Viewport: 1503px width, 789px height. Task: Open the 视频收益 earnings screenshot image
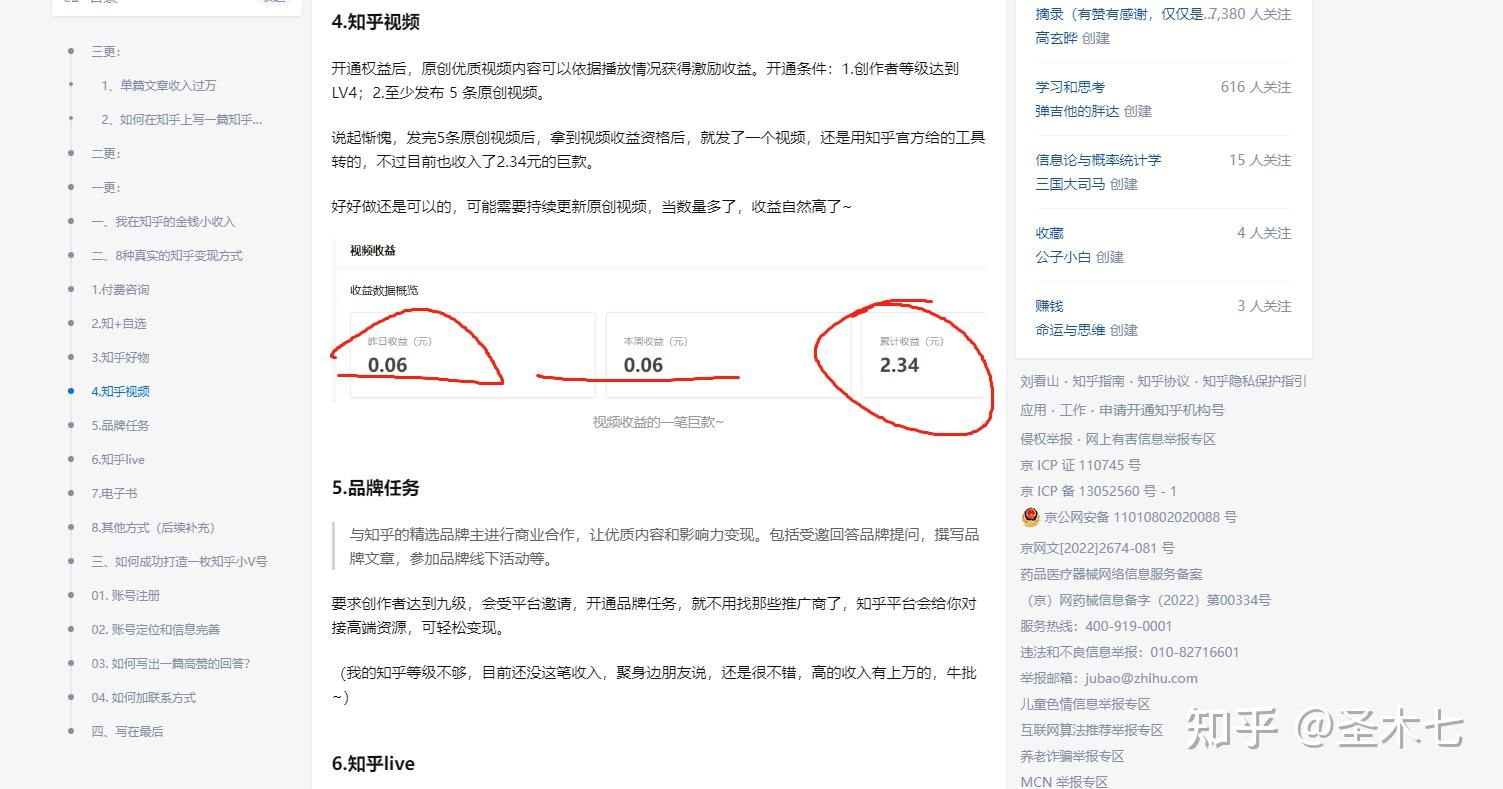tap(661, 322)
